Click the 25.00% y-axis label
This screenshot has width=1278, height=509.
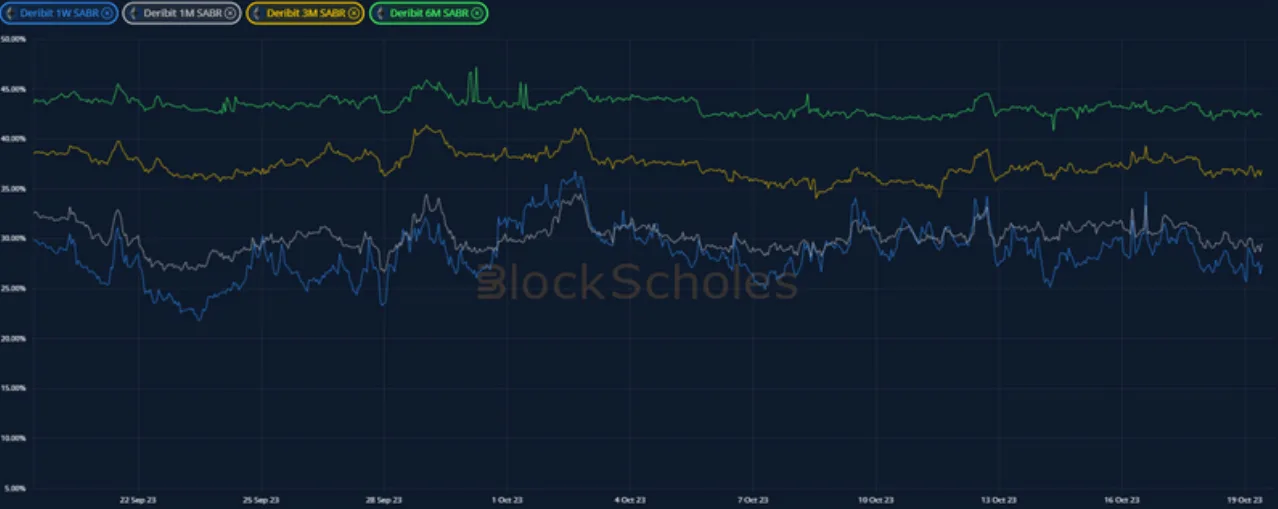point(13,289)
